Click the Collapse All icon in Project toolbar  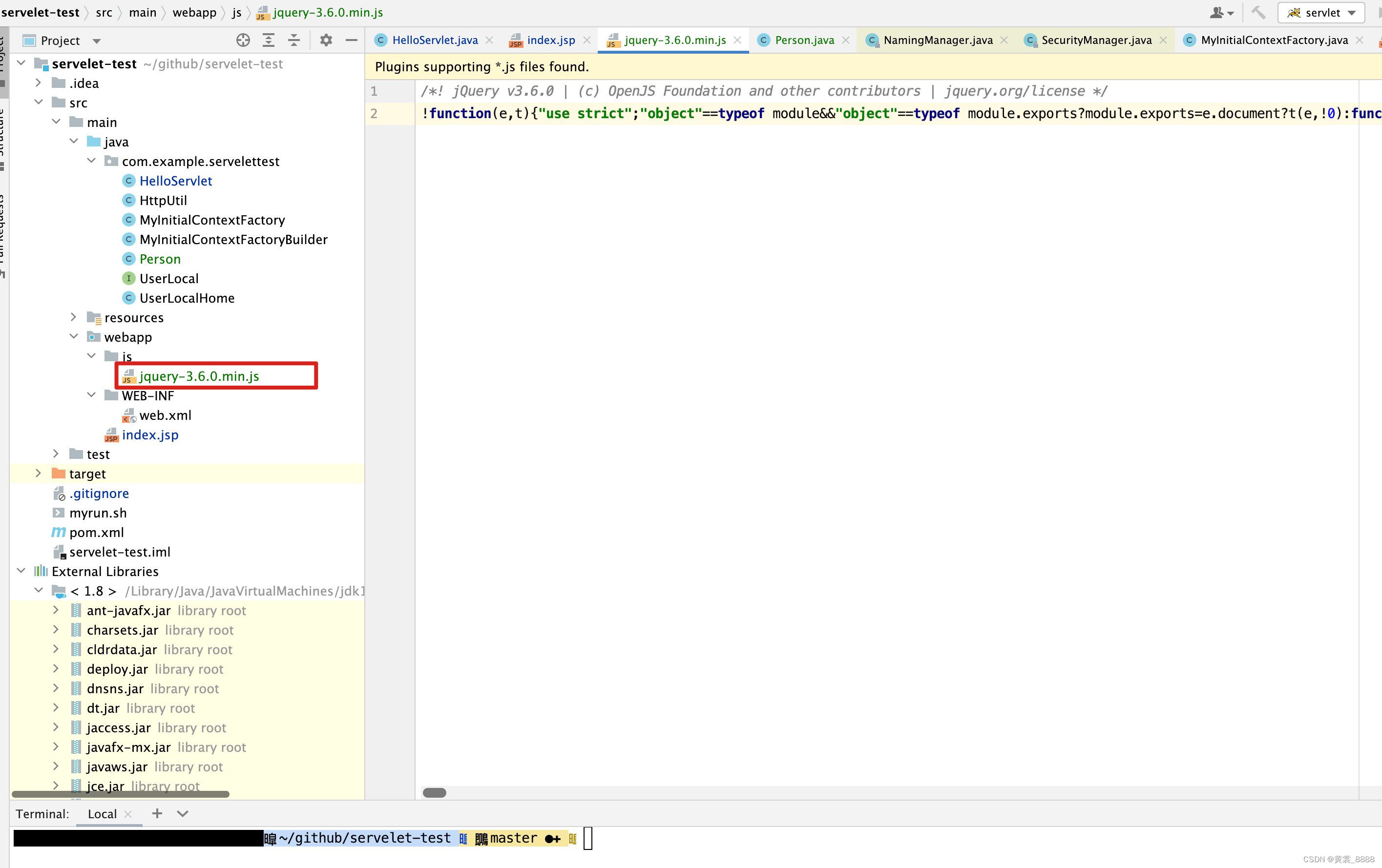(x=294, y=40)
